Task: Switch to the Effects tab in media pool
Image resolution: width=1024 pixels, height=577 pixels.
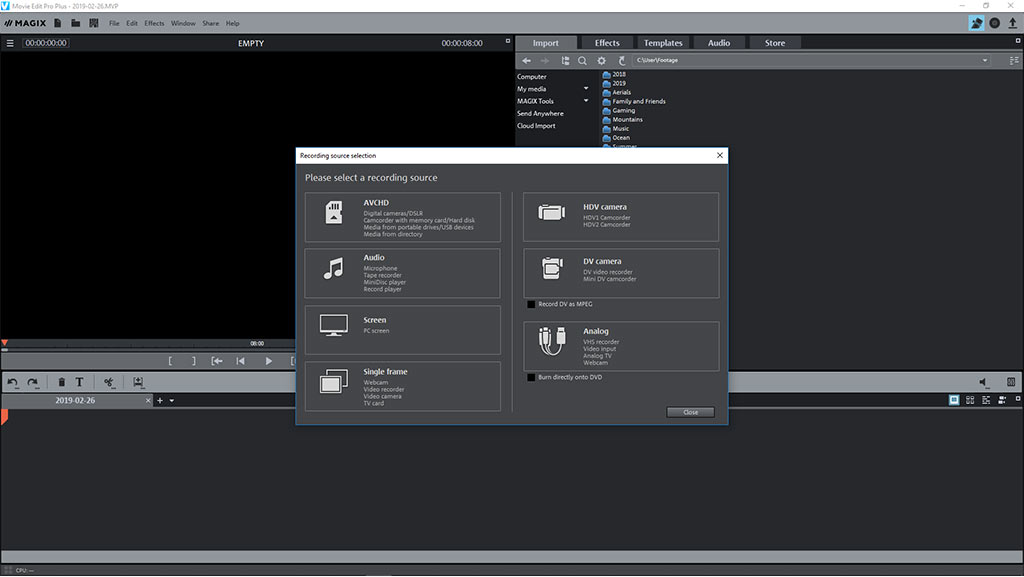Action: click(607, 43)
